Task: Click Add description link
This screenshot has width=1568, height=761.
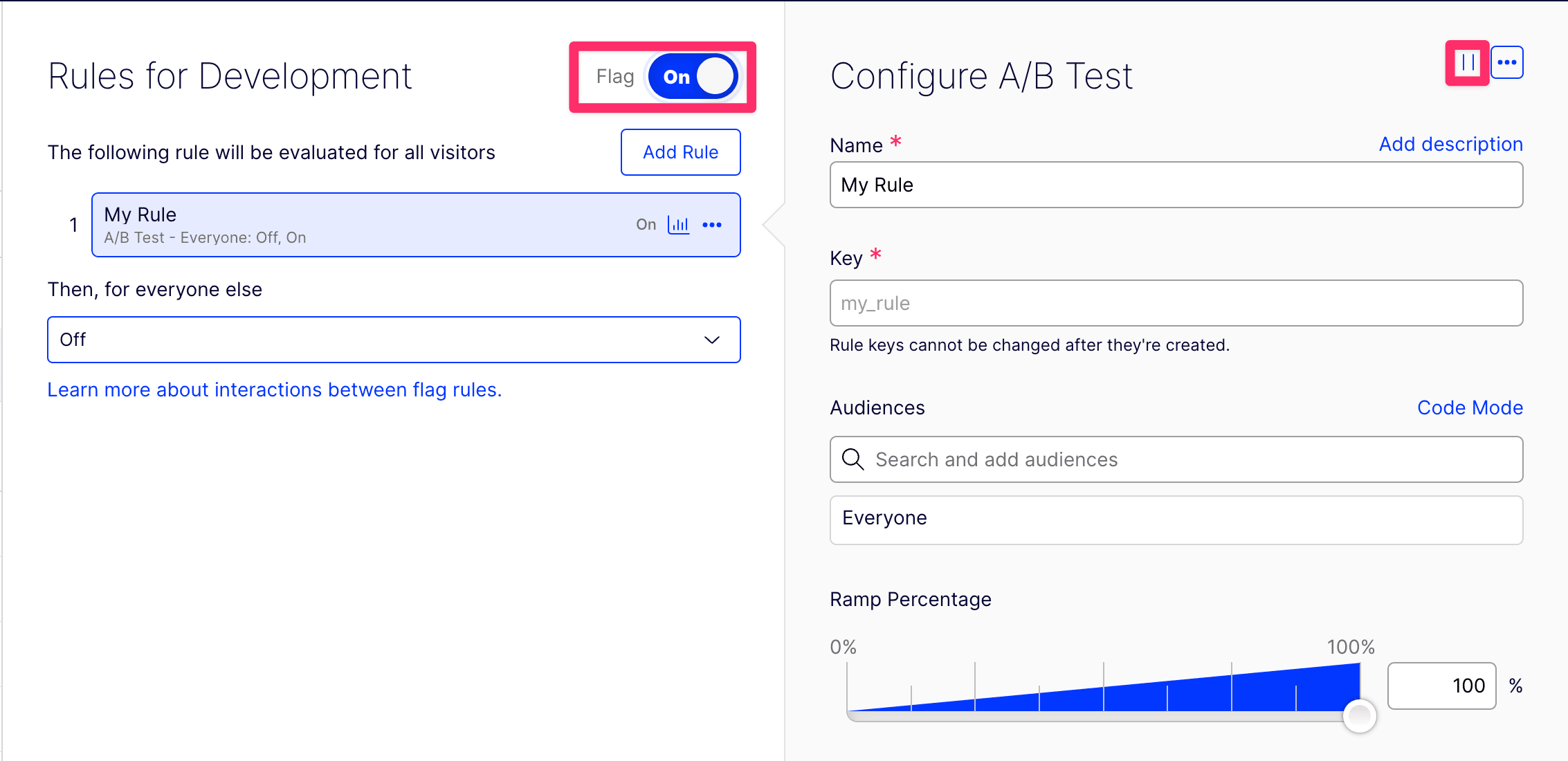Action: (x=1450, y=144)
